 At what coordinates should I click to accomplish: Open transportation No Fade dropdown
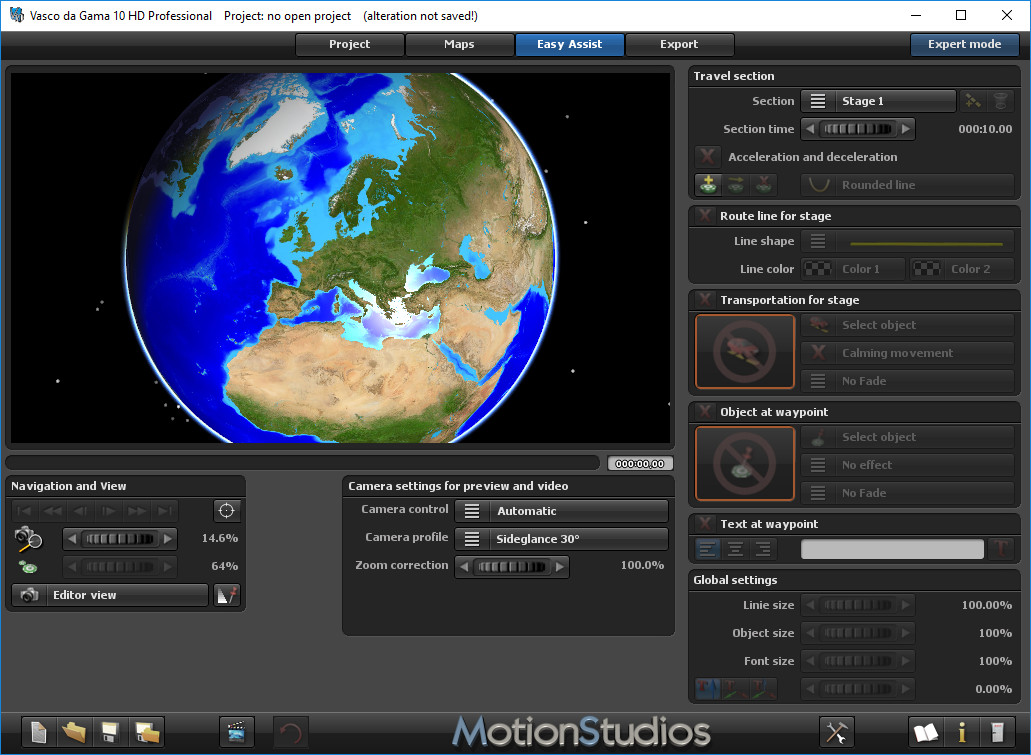907,381
